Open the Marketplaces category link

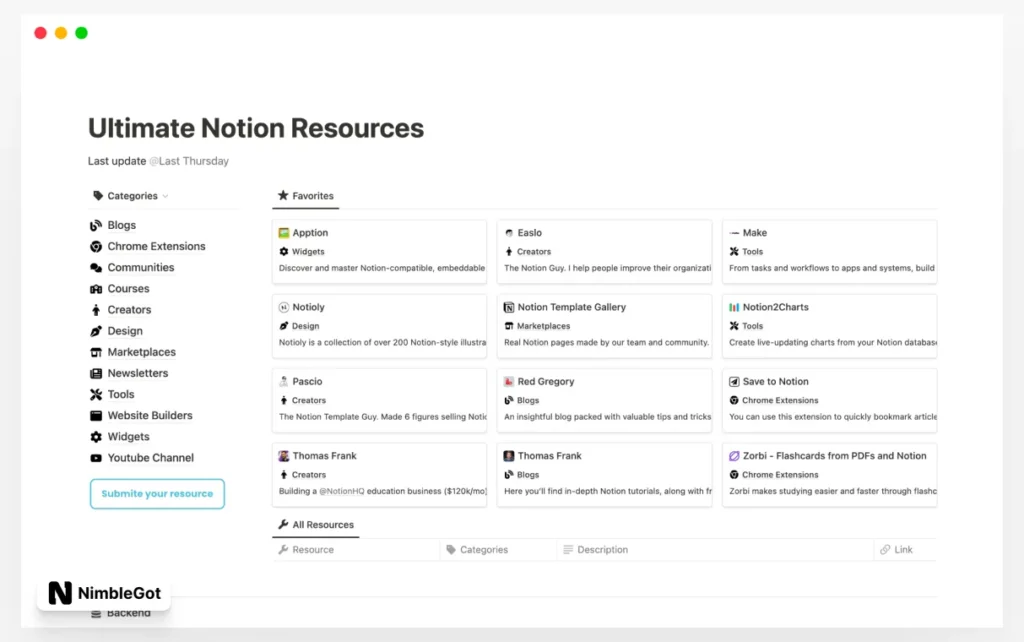pos(141,352)
